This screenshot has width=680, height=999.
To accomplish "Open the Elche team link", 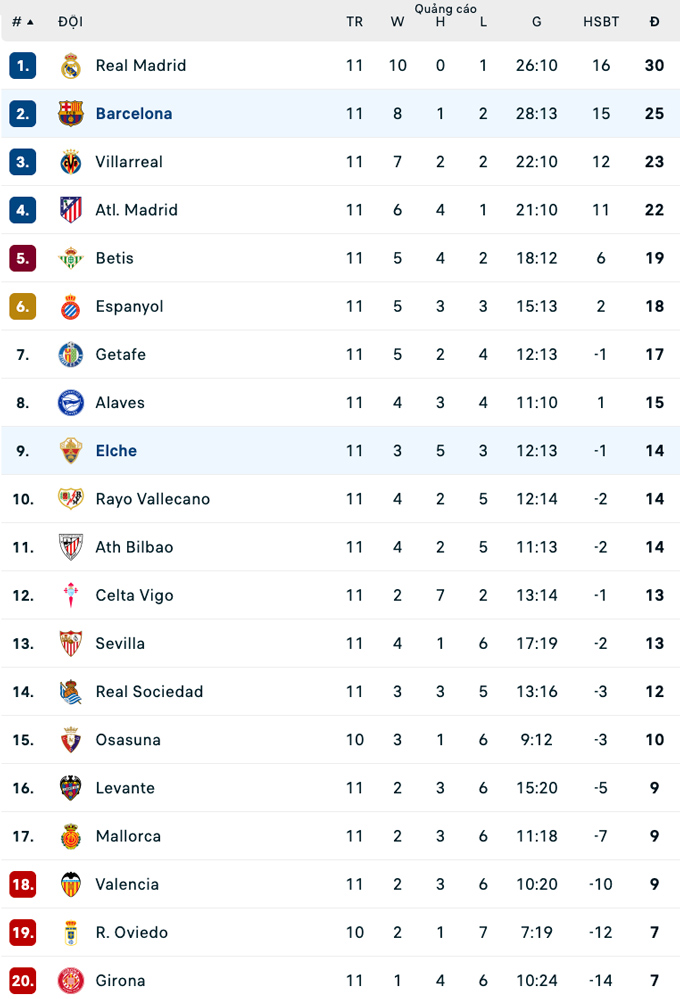I will point(116,451).
